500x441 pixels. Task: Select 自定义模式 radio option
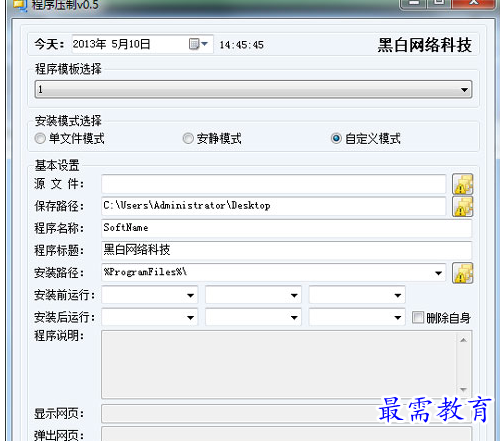tap(336, 138)
